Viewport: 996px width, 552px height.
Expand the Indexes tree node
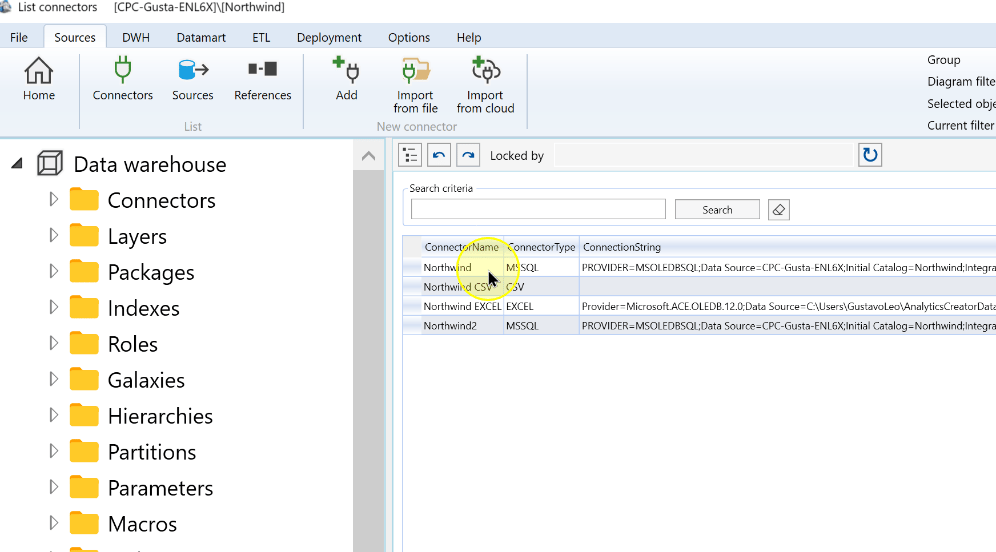tap(54, 307)
